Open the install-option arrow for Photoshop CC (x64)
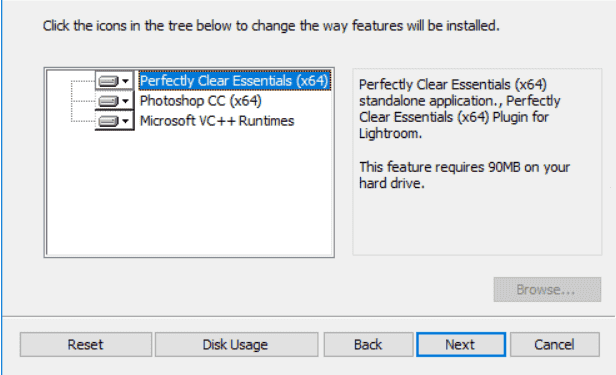This screenshot has width=616, height=375. [125, 101]
